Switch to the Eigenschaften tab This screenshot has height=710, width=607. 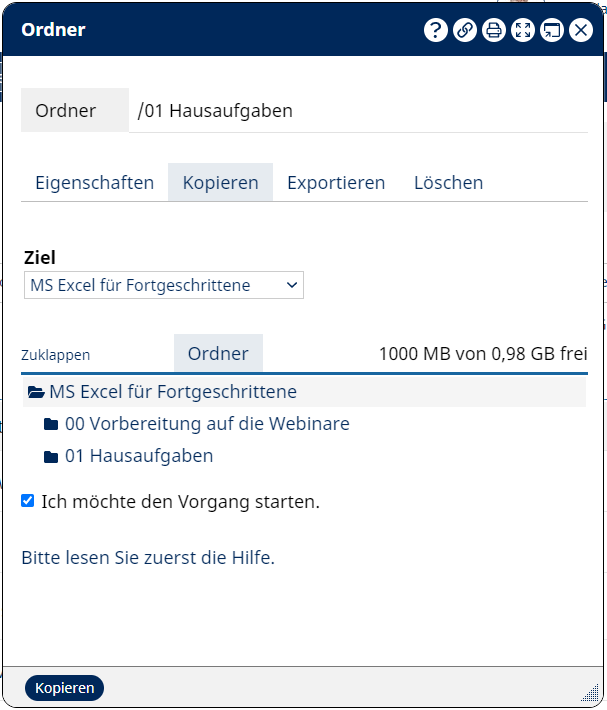point(94,183)
